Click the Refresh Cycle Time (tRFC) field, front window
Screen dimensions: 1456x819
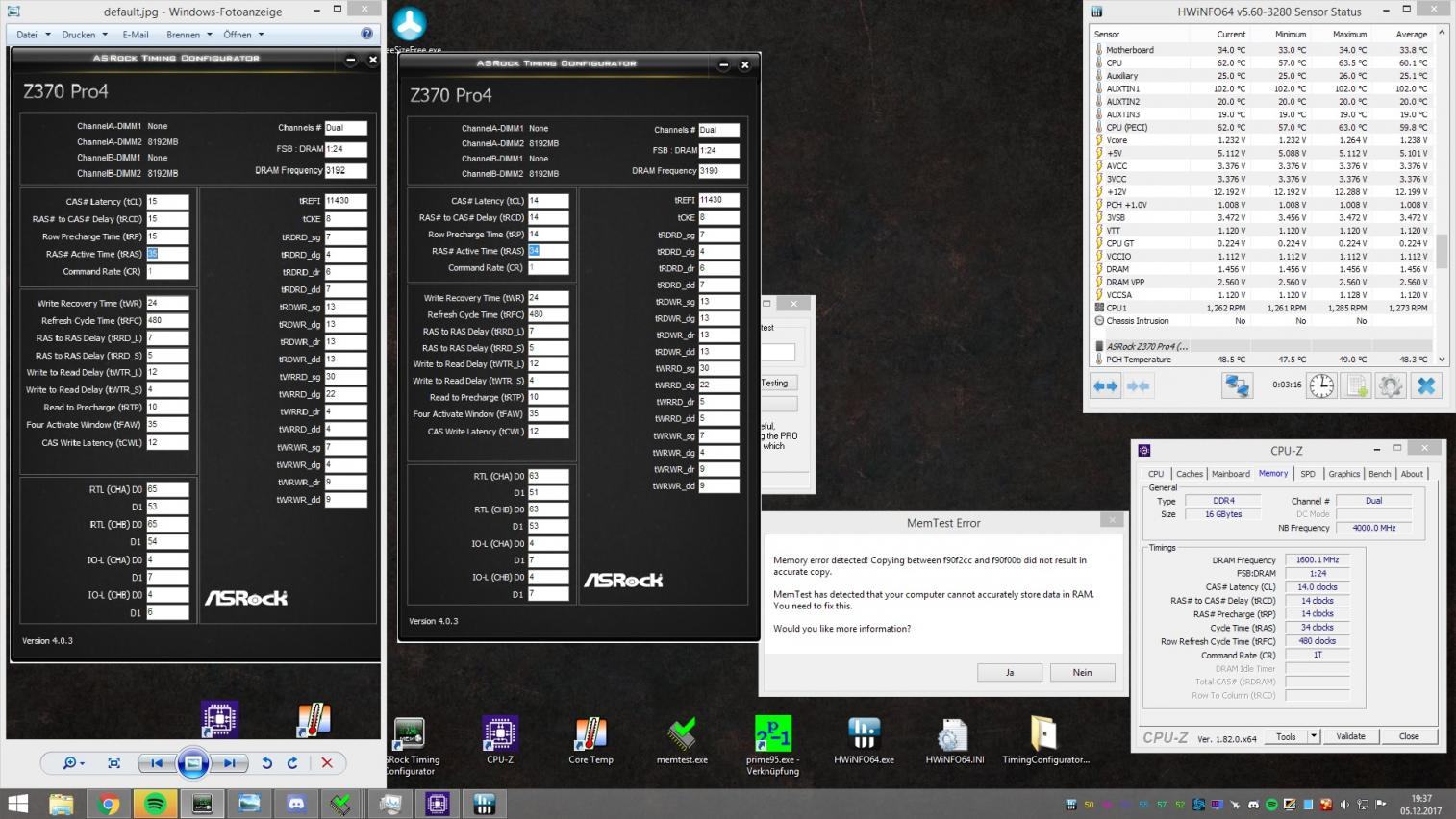click(548, 314)
